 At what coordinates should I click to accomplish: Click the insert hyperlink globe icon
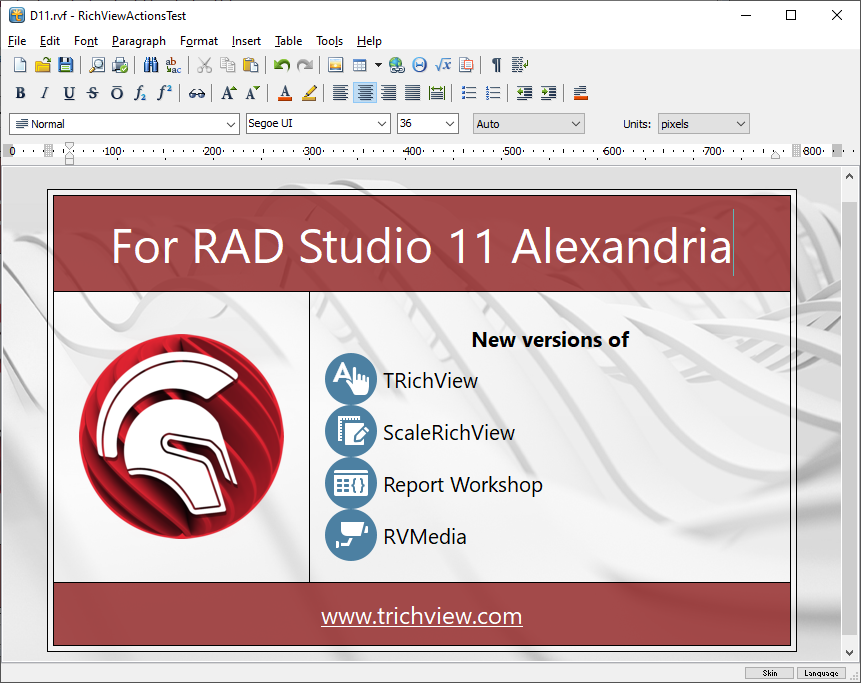click(x=397, y=66)
